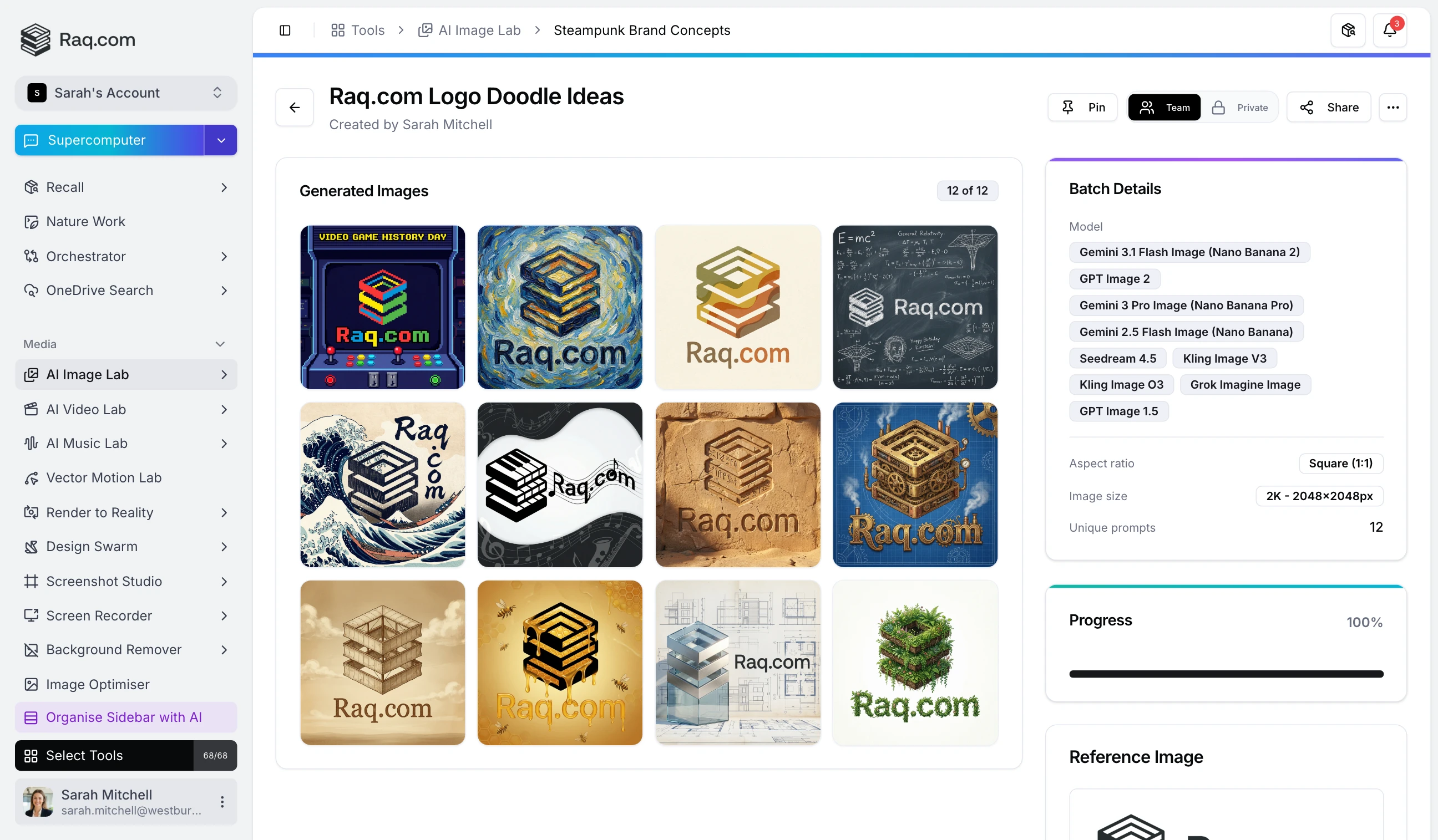Click the Organise Sidebar with AI icon
Image resolution: width=1438 pixels, height=840 pixels.
[x=31, y=717]
